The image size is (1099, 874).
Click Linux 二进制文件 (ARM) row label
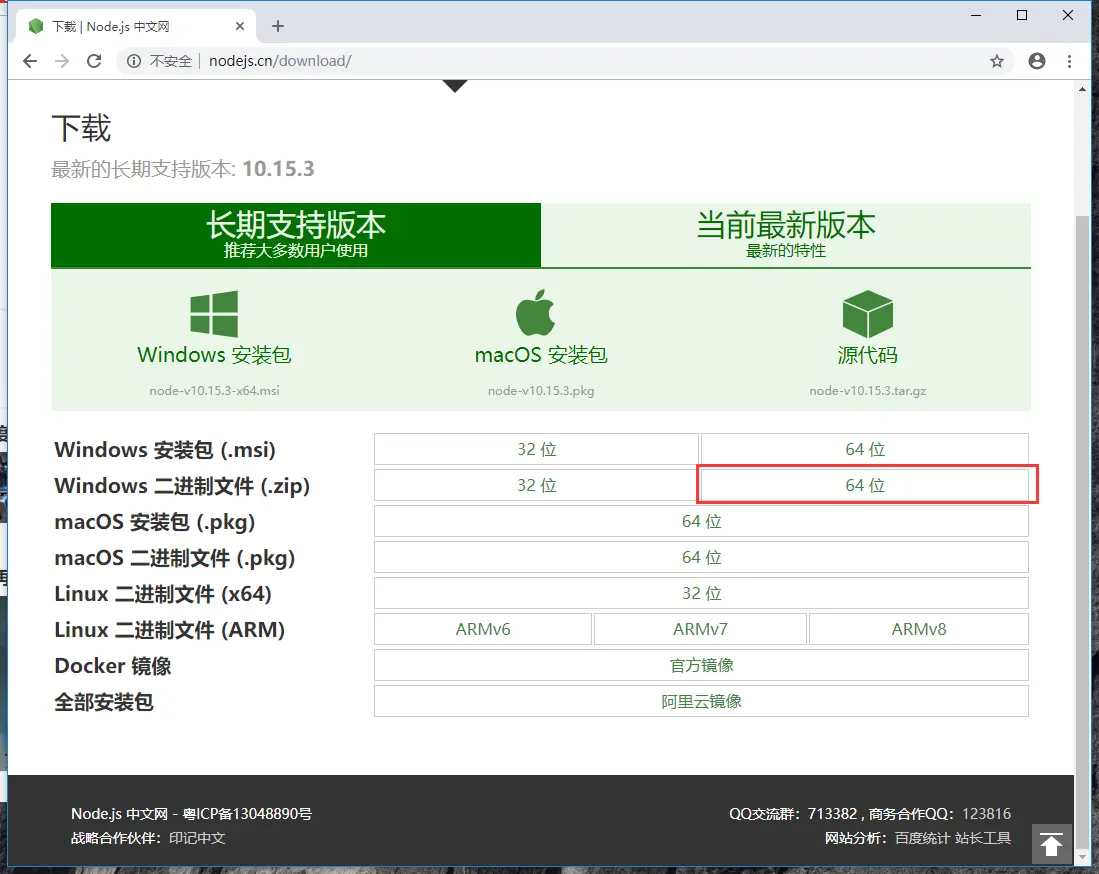pos(170,629)
